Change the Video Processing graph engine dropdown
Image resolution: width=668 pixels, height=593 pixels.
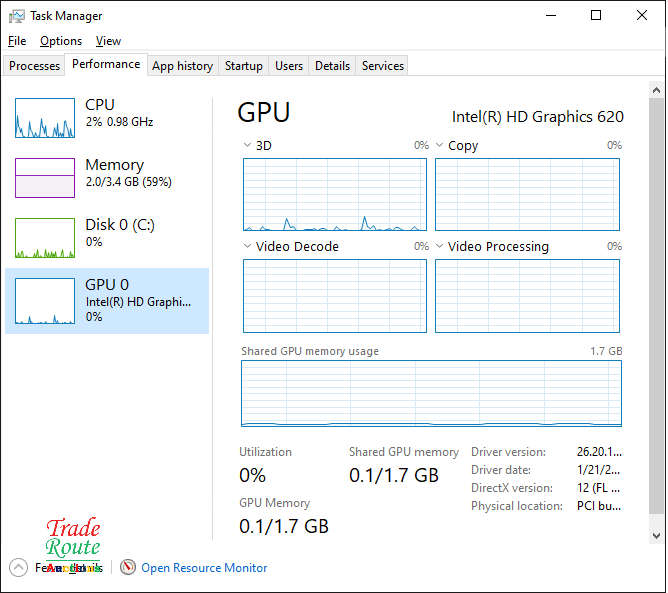pos(440,247)
